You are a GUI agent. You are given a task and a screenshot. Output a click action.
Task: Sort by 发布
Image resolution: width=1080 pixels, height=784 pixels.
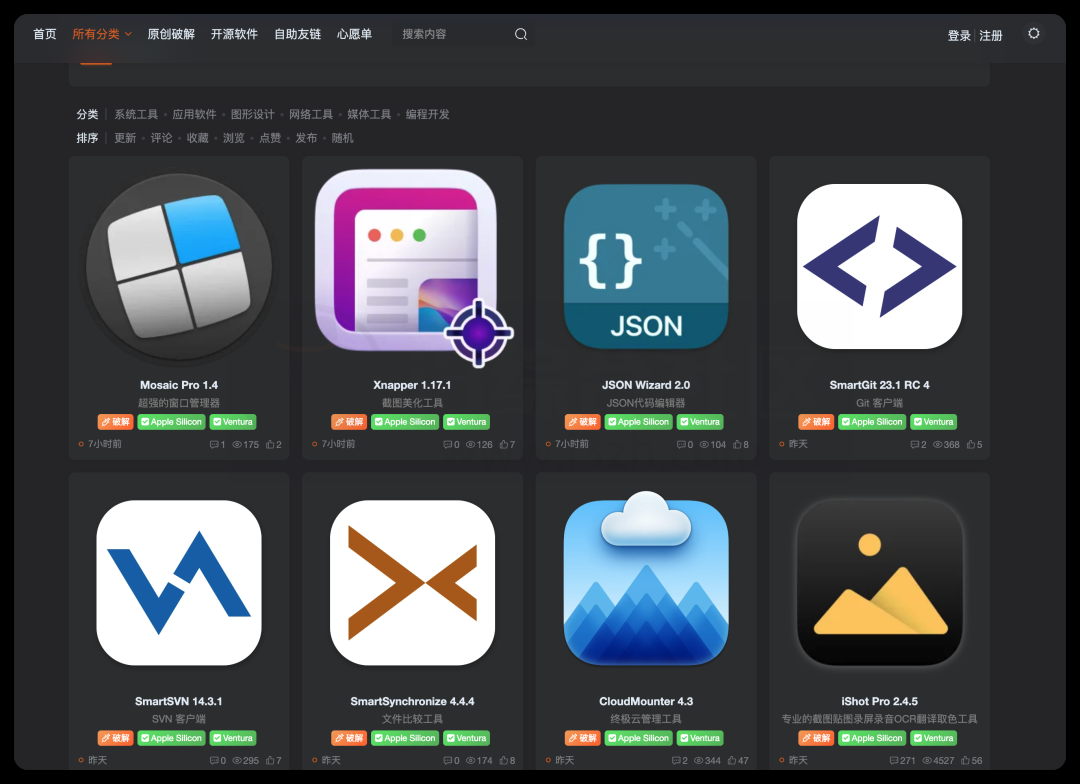306,138
